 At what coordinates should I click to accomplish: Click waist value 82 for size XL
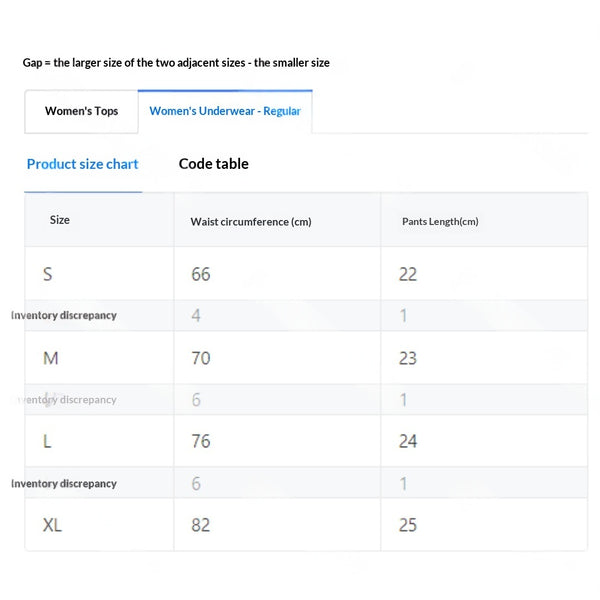[x=201, y=525]
